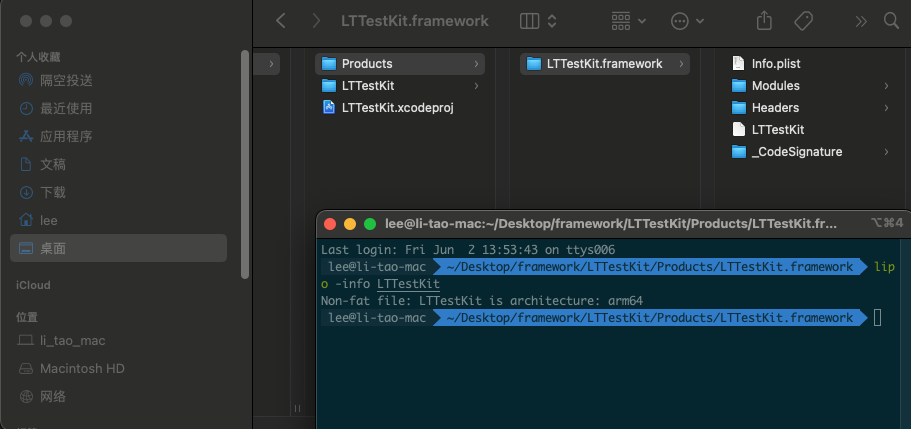Switch Finder view using column view icon
The width and height of the screenshot is (911, 429).
coord(529,22)
